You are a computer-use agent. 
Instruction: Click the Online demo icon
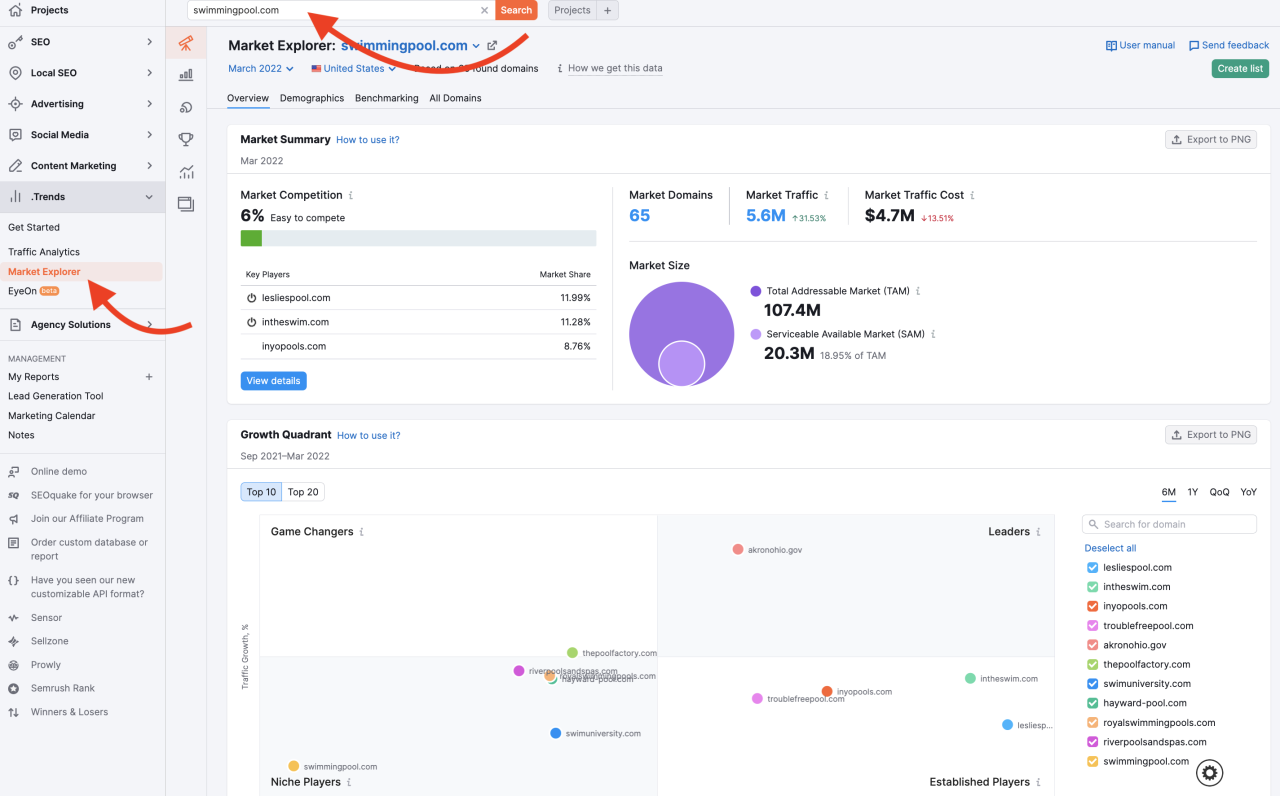click(x=14, y=471)
